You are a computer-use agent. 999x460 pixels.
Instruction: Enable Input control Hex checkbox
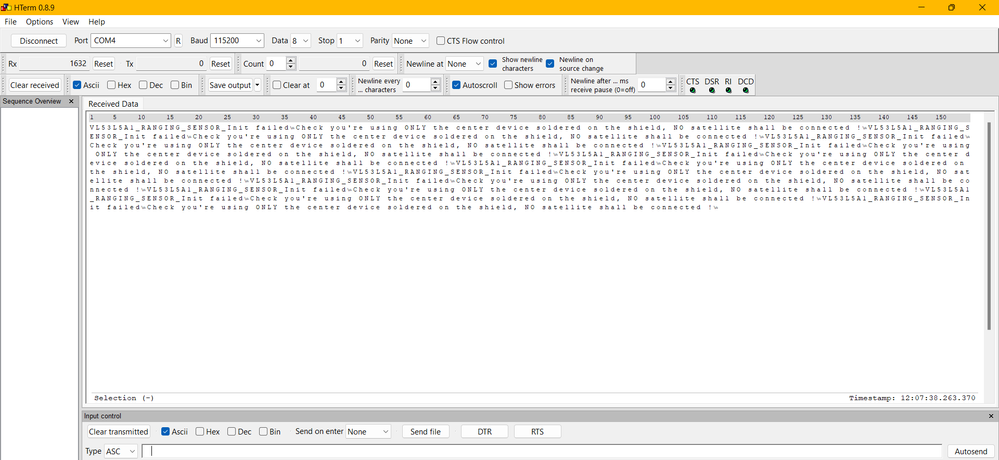click(199, 431)
